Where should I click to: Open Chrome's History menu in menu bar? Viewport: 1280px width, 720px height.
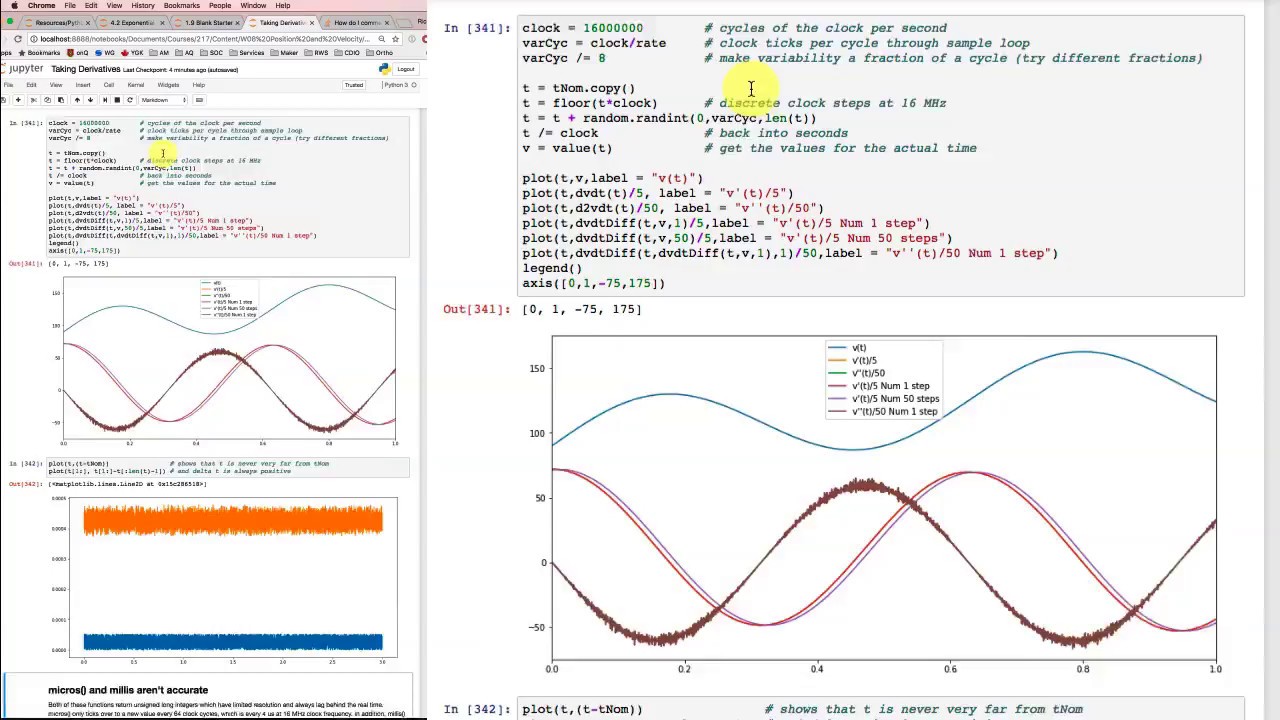click(142, 5)
